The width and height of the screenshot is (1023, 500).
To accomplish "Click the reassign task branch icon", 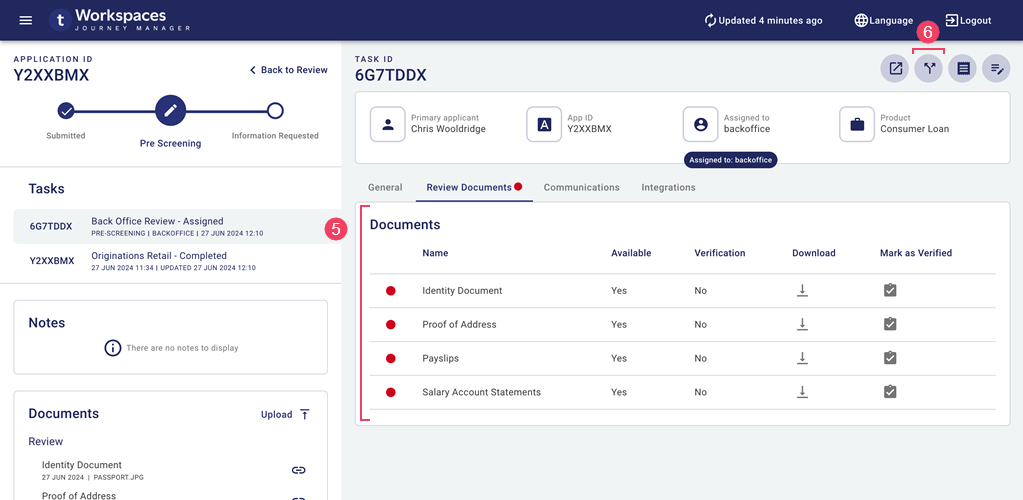I will click(929, 69).
